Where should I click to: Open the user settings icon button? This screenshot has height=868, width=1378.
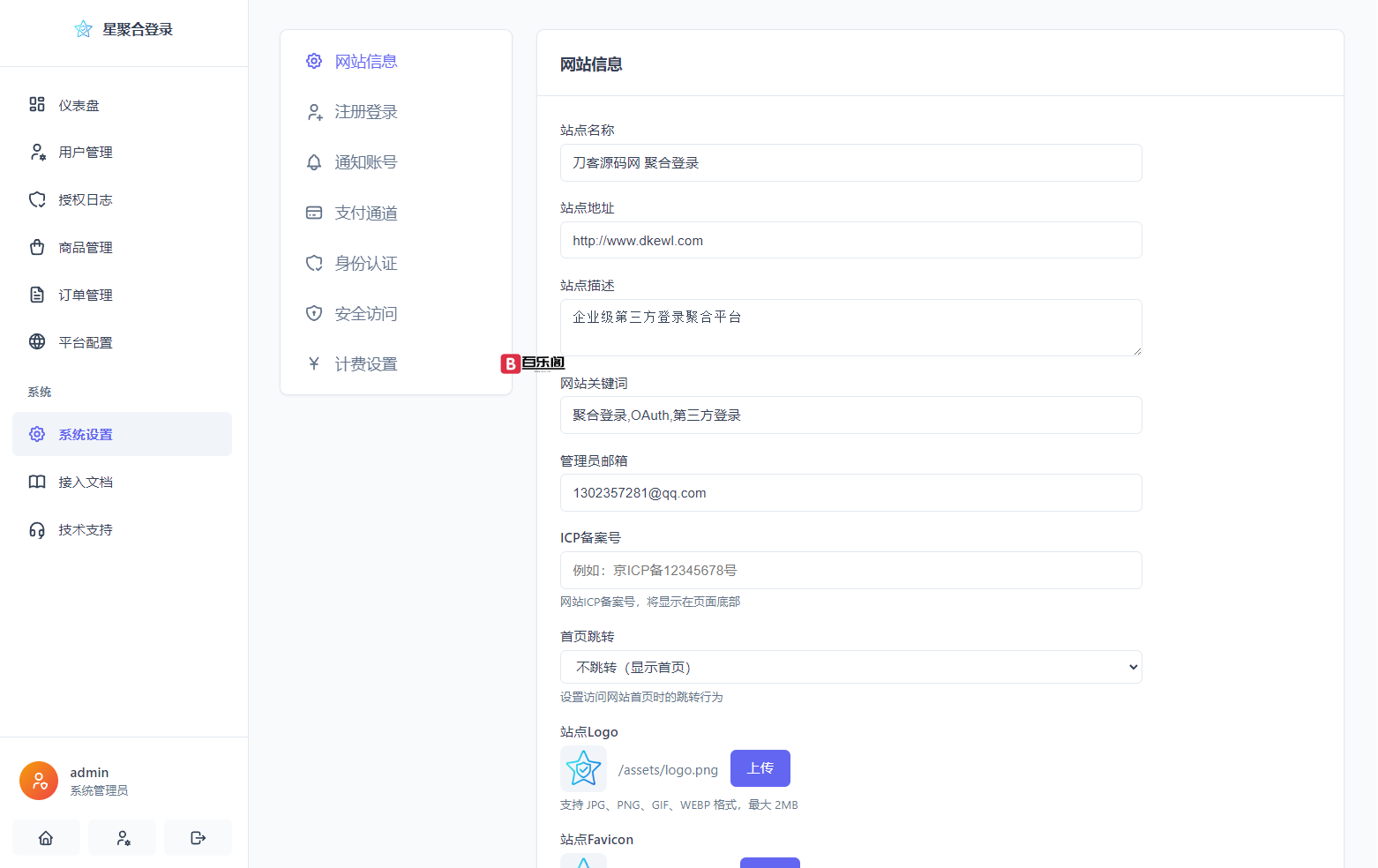point(123,838)
